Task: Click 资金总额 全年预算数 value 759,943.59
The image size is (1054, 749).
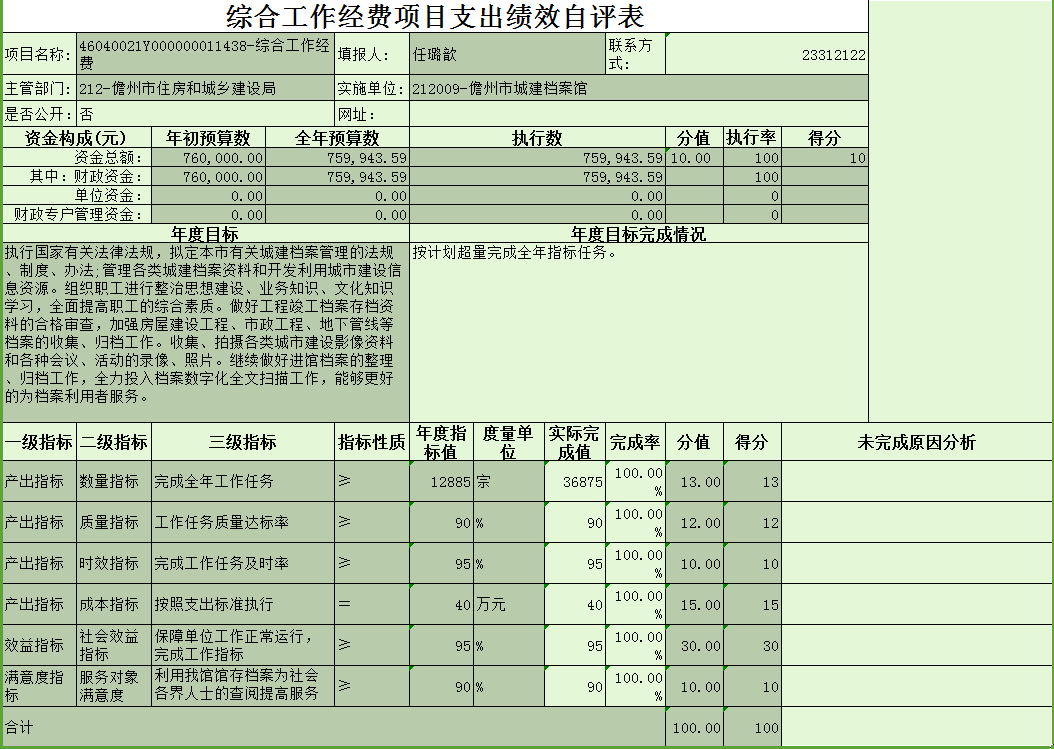Action: click(337, 158)
